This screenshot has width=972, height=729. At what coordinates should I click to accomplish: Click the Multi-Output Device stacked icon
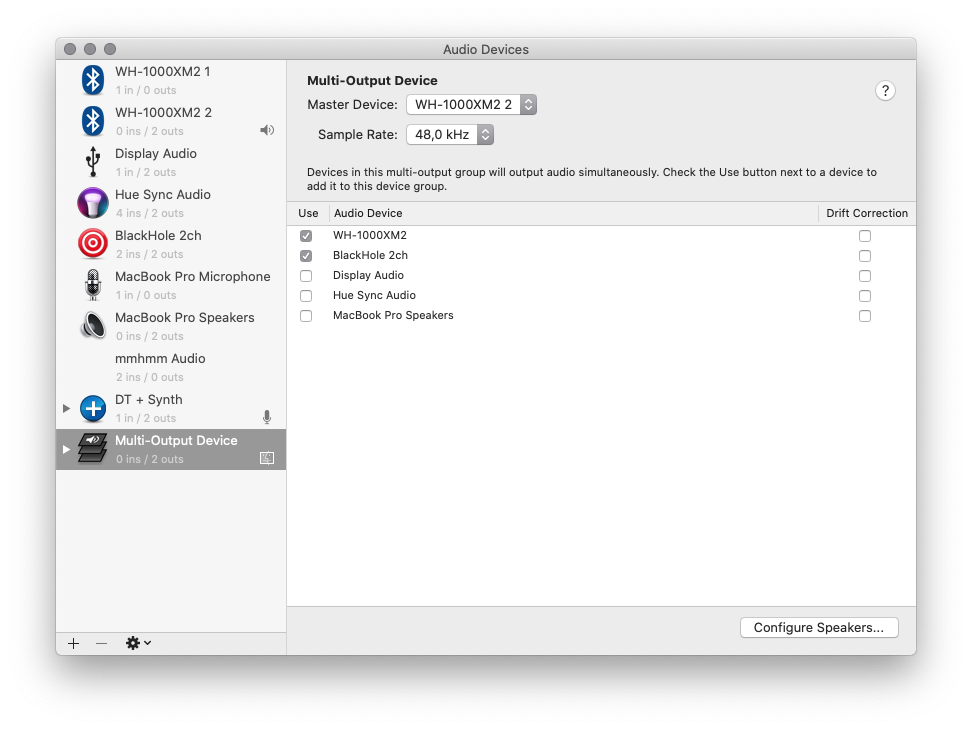[x=92, y=448]
